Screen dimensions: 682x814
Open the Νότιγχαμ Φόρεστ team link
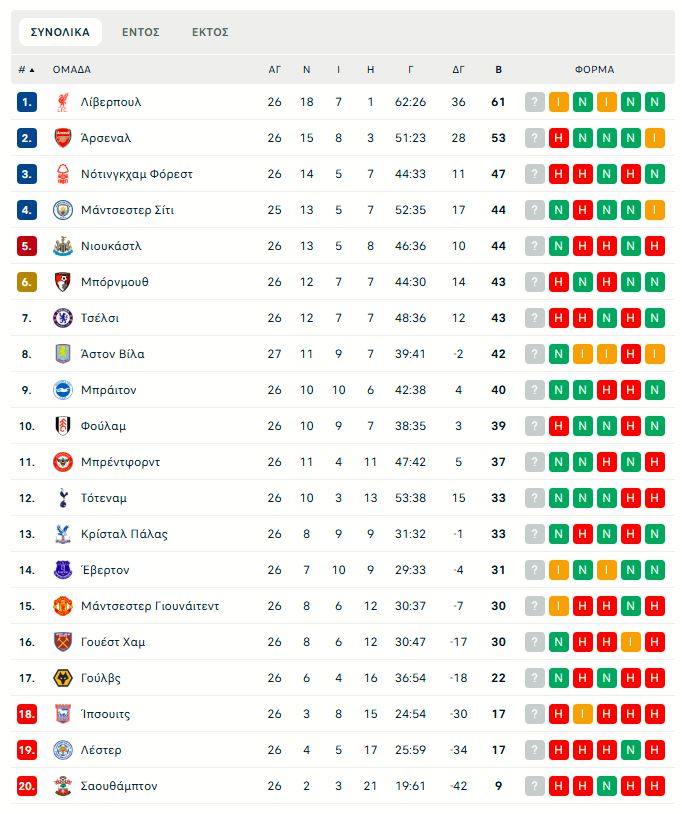click(x=137, y=174)
